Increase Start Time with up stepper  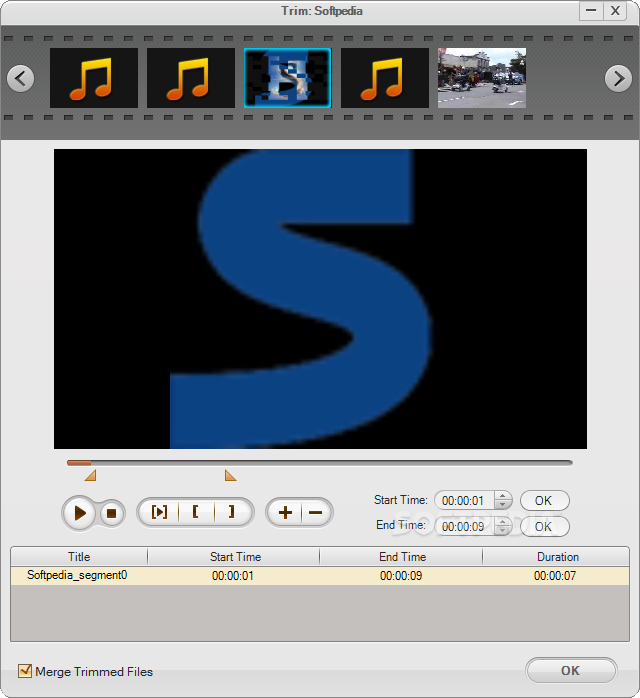click(502, 496)
